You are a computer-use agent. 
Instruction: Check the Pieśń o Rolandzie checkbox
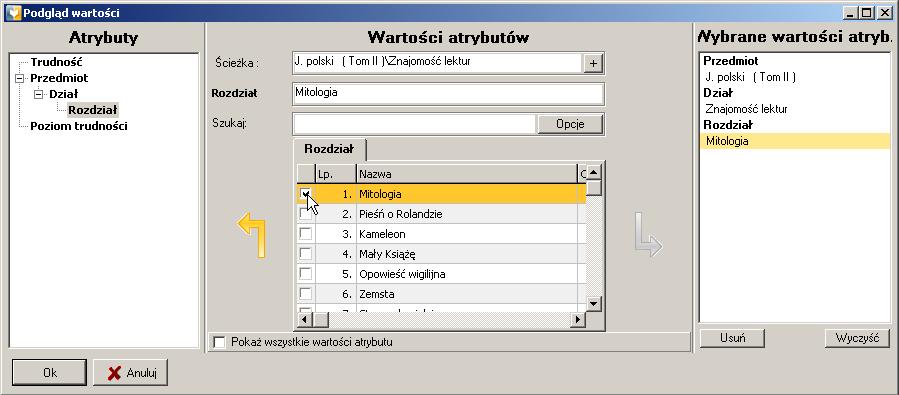pos(306,214)
